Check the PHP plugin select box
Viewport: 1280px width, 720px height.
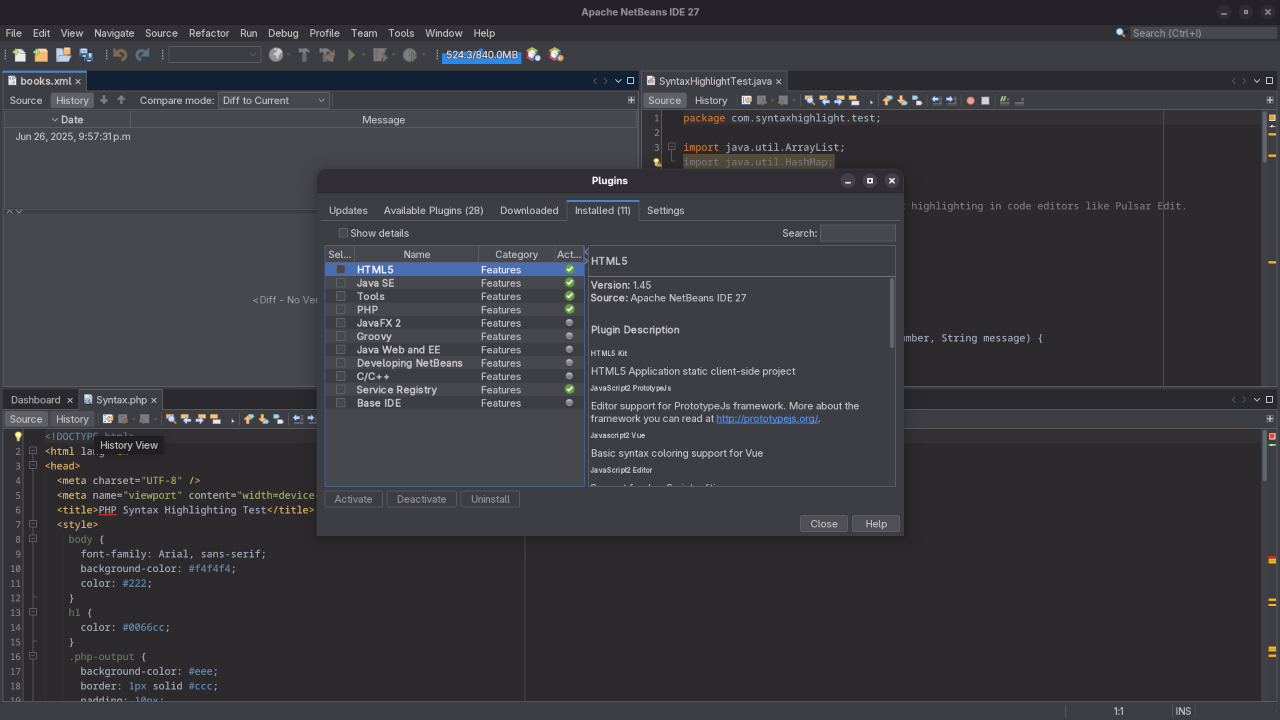(341, 310)
